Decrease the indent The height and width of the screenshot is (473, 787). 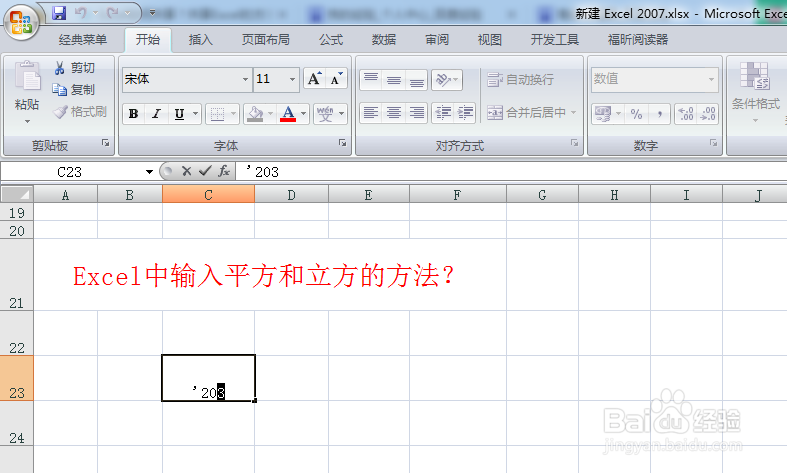point(443,113)
